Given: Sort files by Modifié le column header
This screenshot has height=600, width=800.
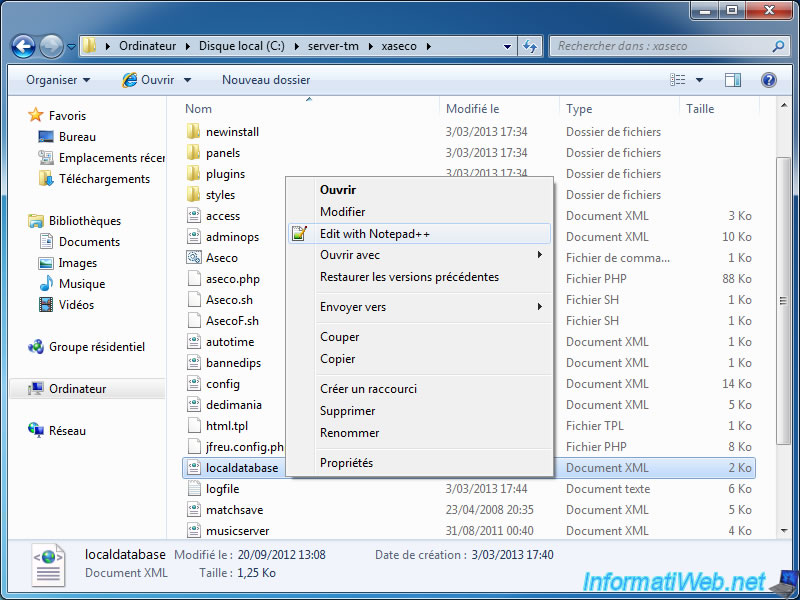Looking at the screenshot, I should pos(473,109).
